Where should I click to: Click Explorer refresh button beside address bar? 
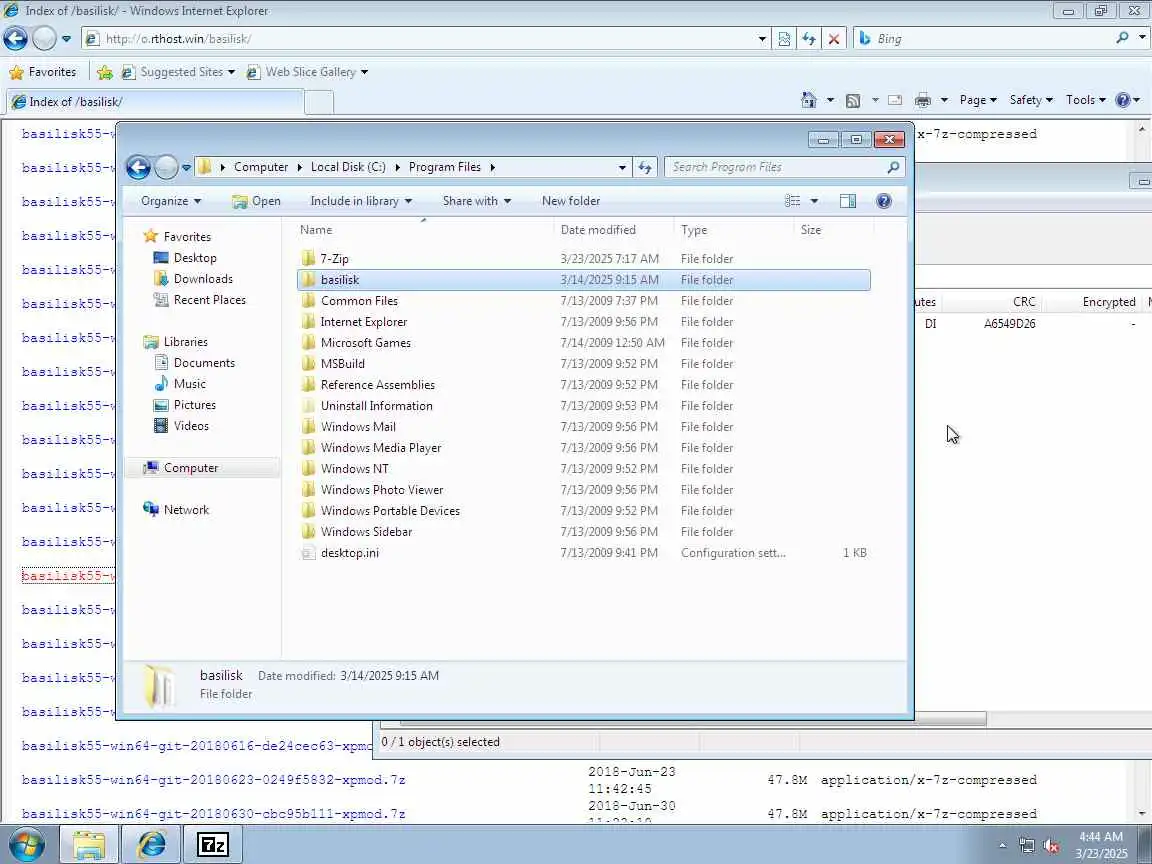coord(645,168)
